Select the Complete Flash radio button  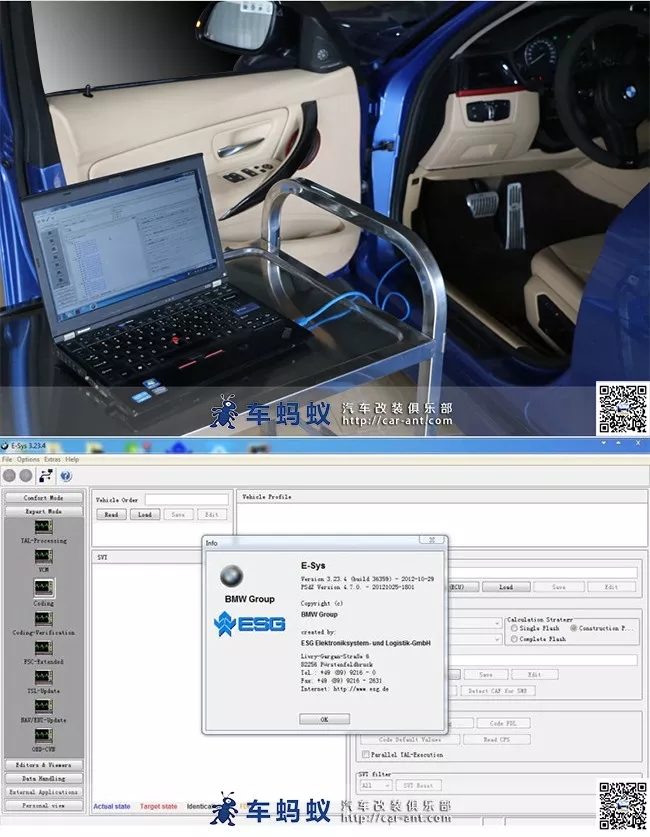(x=514, y=639)
